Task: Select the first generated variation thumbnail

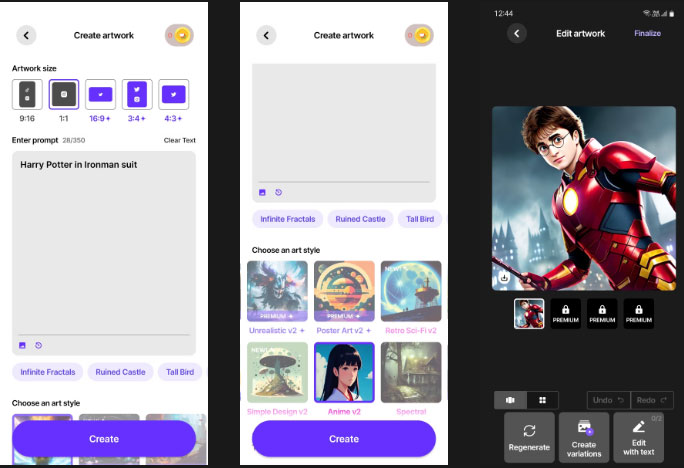Action: 529,314
